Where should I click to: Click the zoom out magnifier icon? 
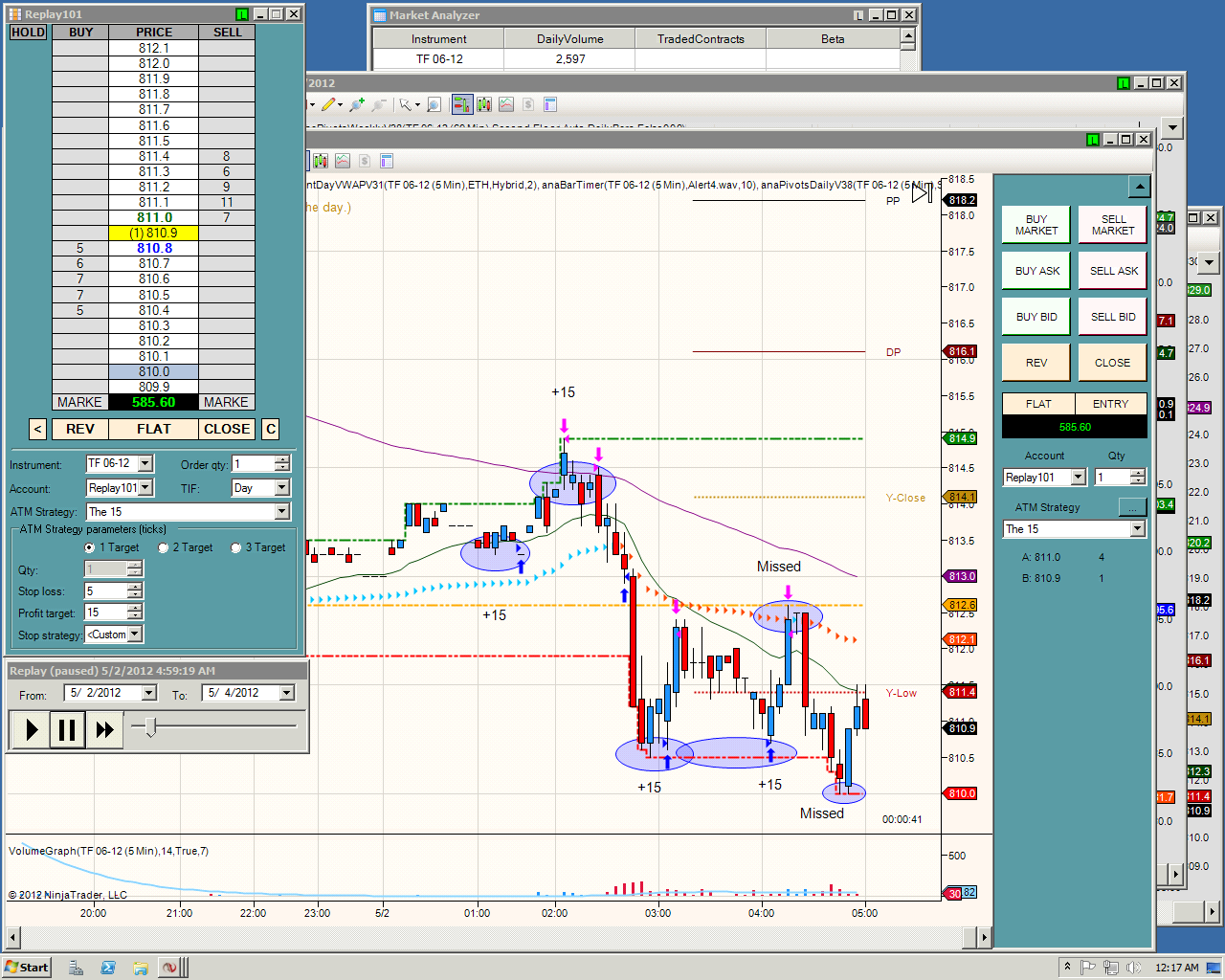click(x=379, y=104)
